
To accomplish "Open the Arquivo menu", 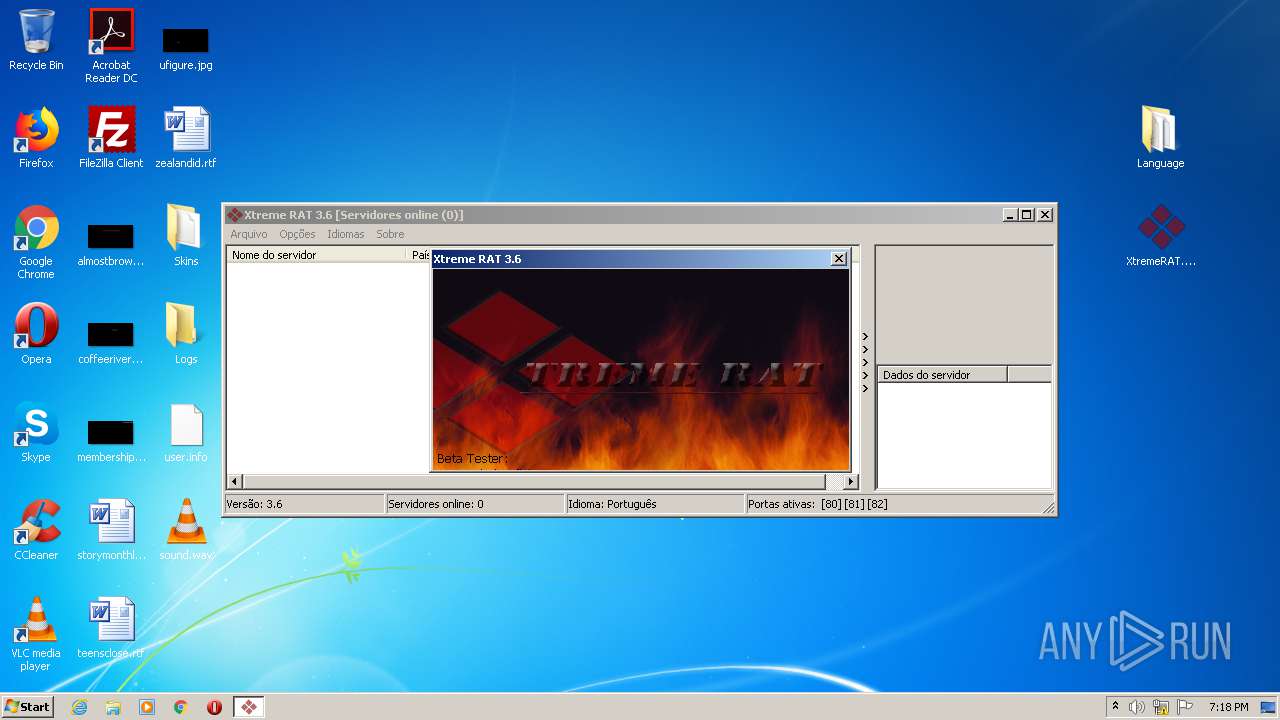I will (x=249, y=234).
